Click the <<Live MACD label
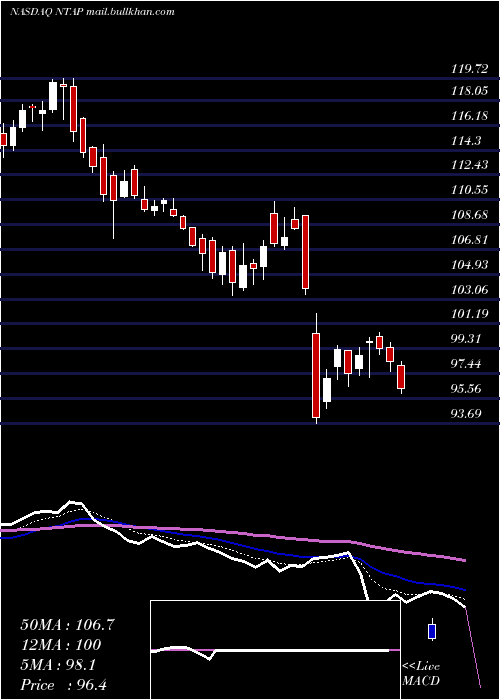Image resolution: width=500 pixels, height=700 pixels. click(421, 674)
